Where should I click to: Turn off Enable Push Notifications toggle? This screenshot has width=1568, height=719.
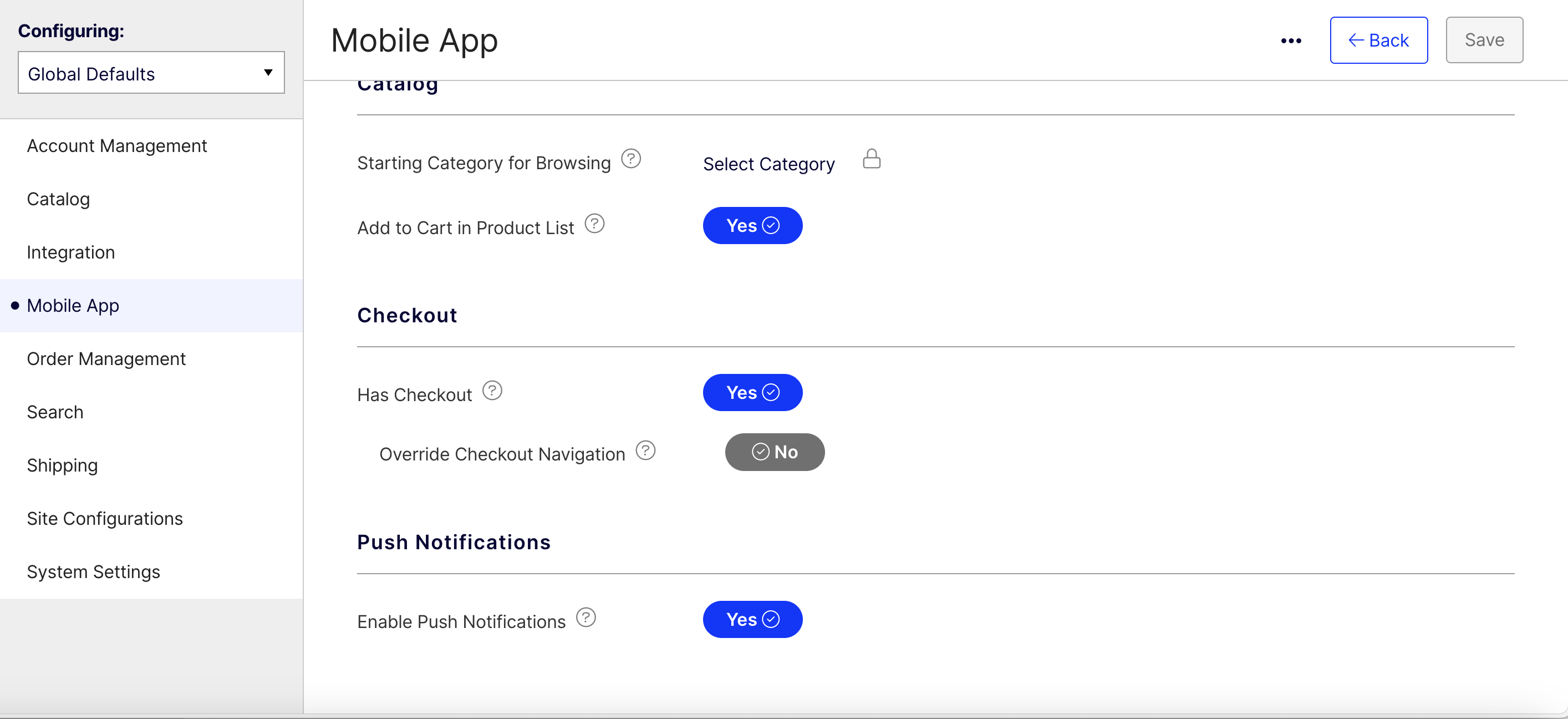click(752, 620)
